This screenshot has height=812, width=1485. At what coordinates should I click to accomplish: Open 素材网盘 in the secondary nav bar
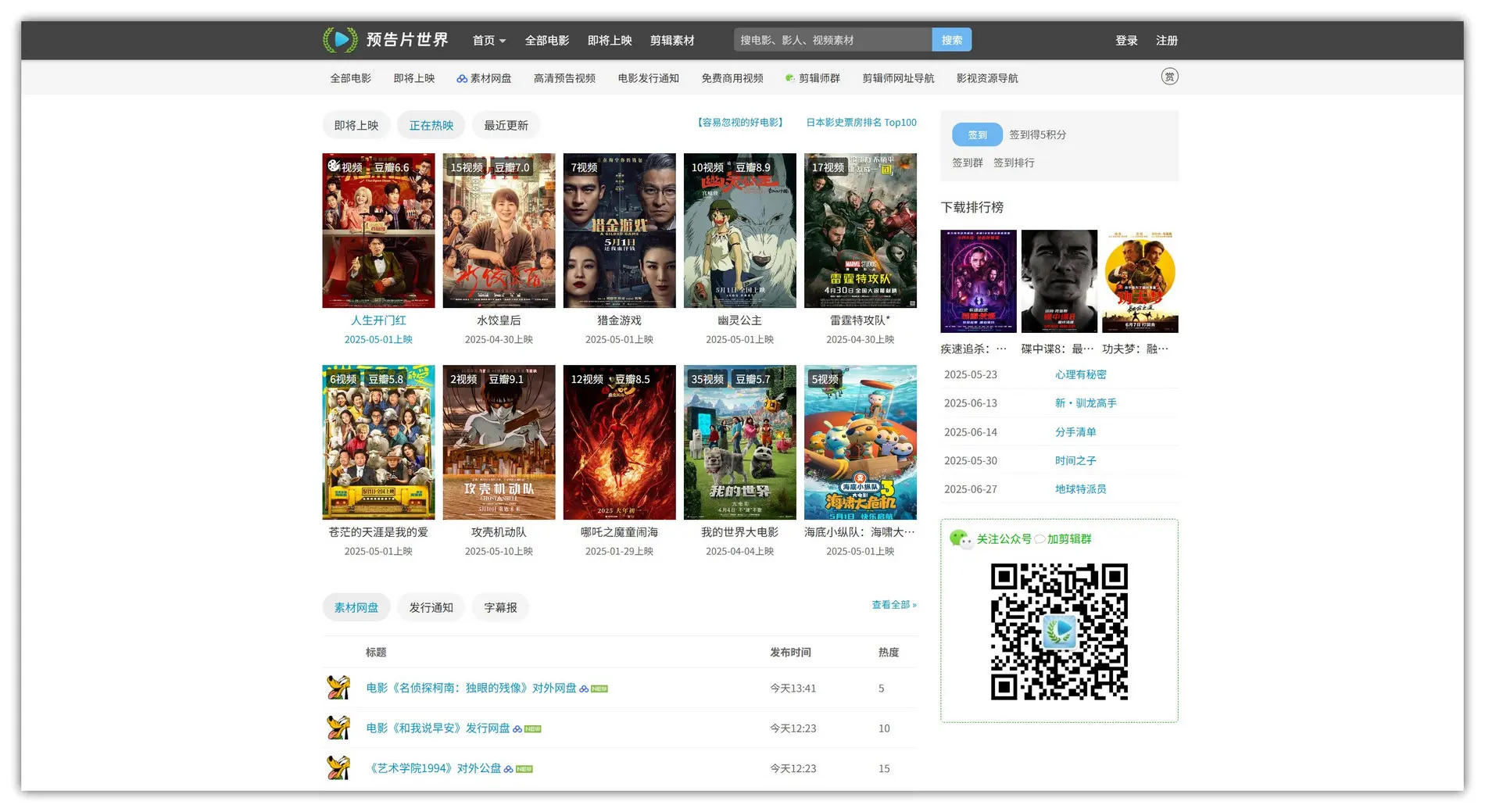click(x=485, y=78)
